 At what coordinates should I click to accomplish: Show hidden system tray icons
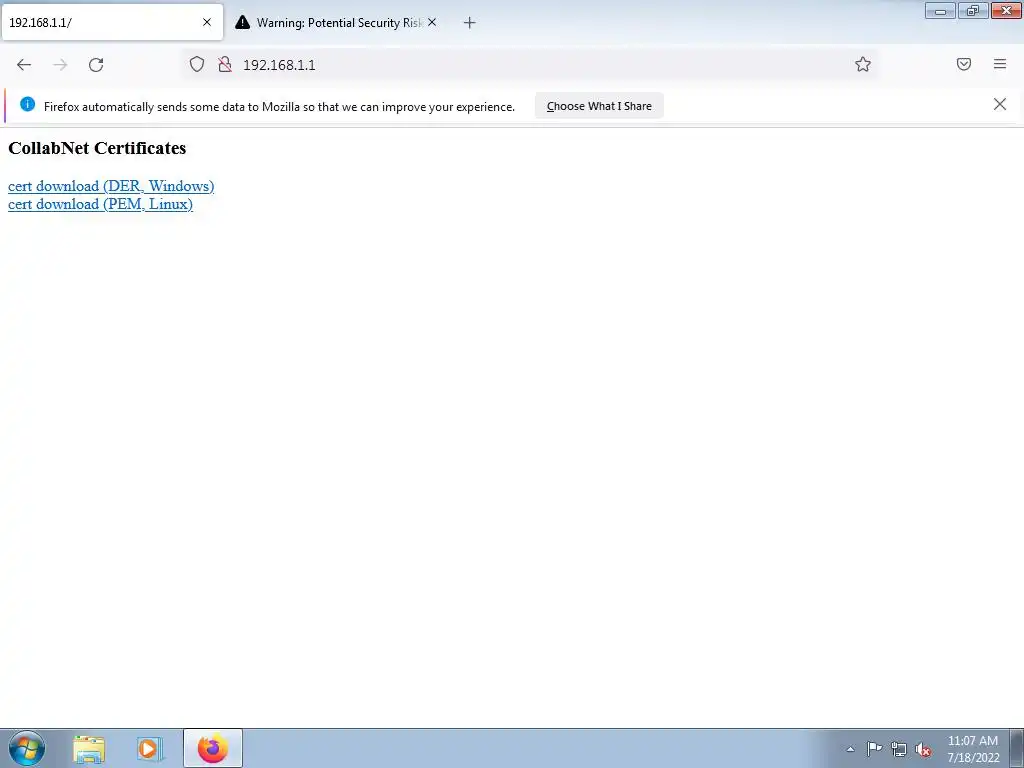point(850,749)
